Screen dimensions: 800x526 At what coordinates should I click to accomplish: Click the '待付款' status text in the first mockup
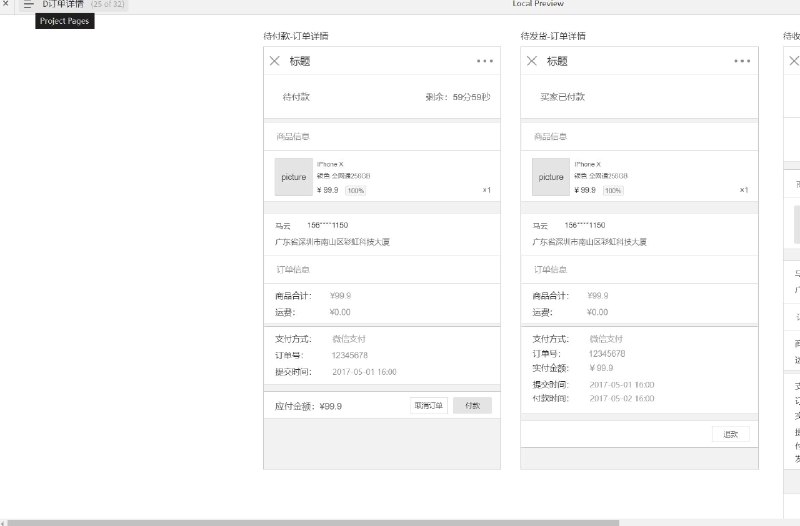(x=296, y=97)
